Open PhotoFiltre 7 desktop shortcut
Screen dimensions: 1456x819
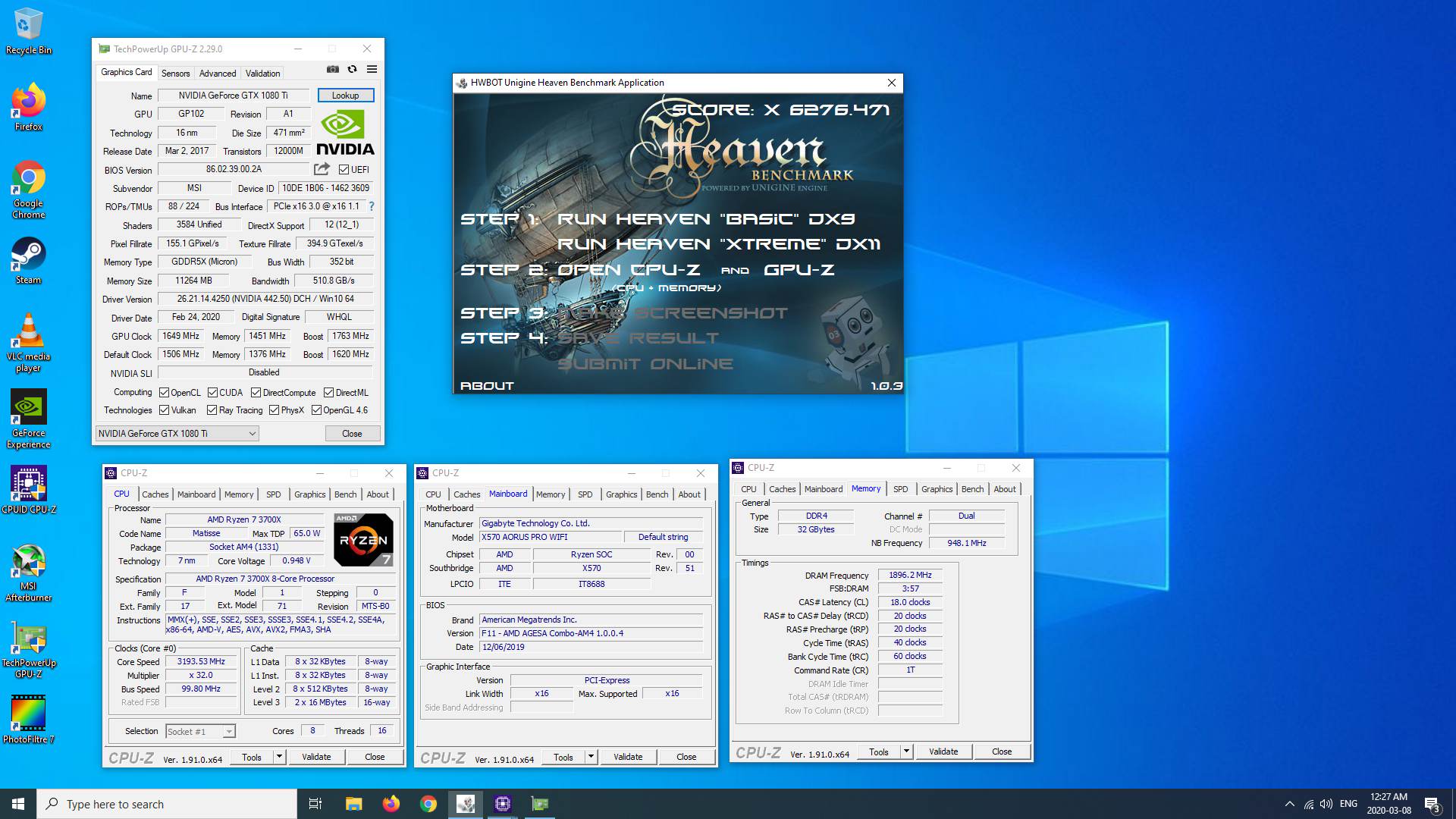click(x=29, y=720)
